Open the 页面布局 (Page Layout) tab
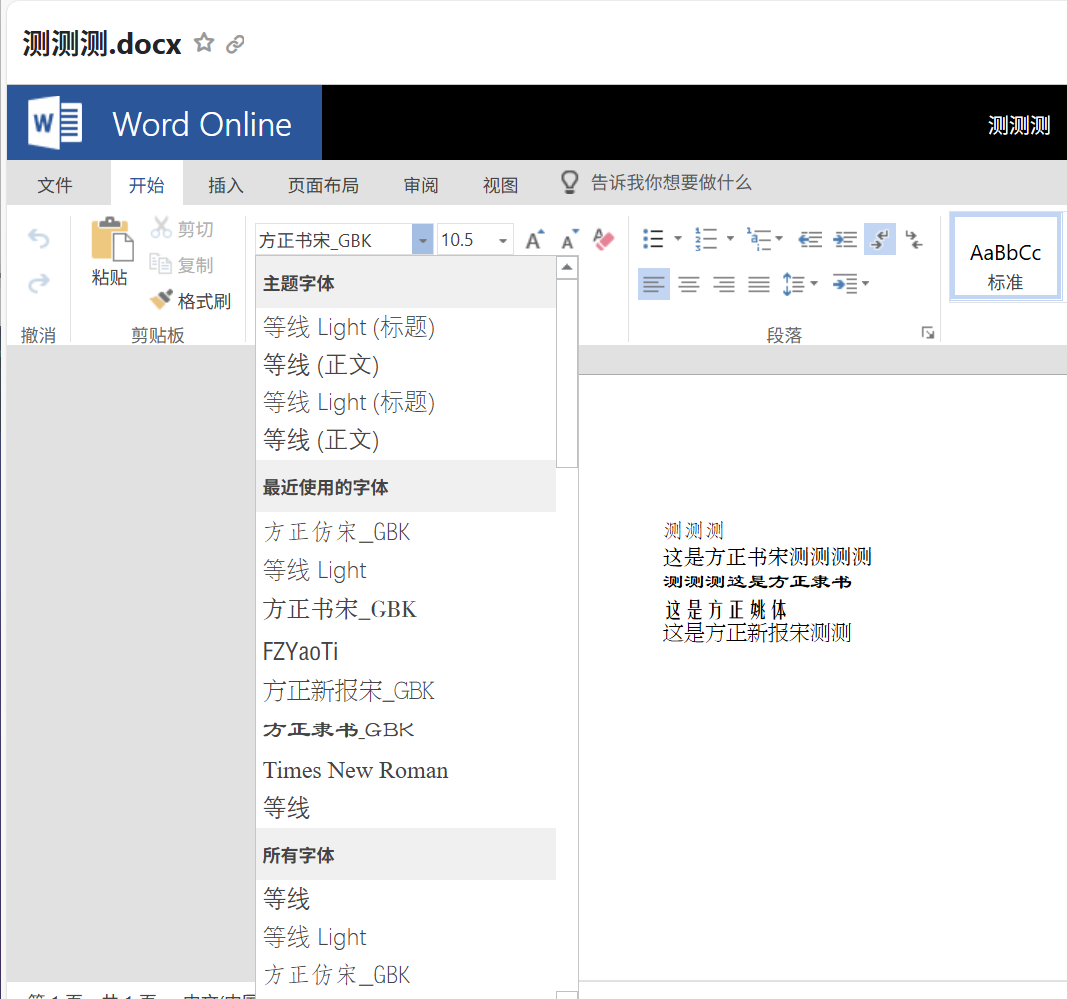Image resolution: width=1067 pixels, height=999 pixels. pyautogui.click(x=323, y=185)
